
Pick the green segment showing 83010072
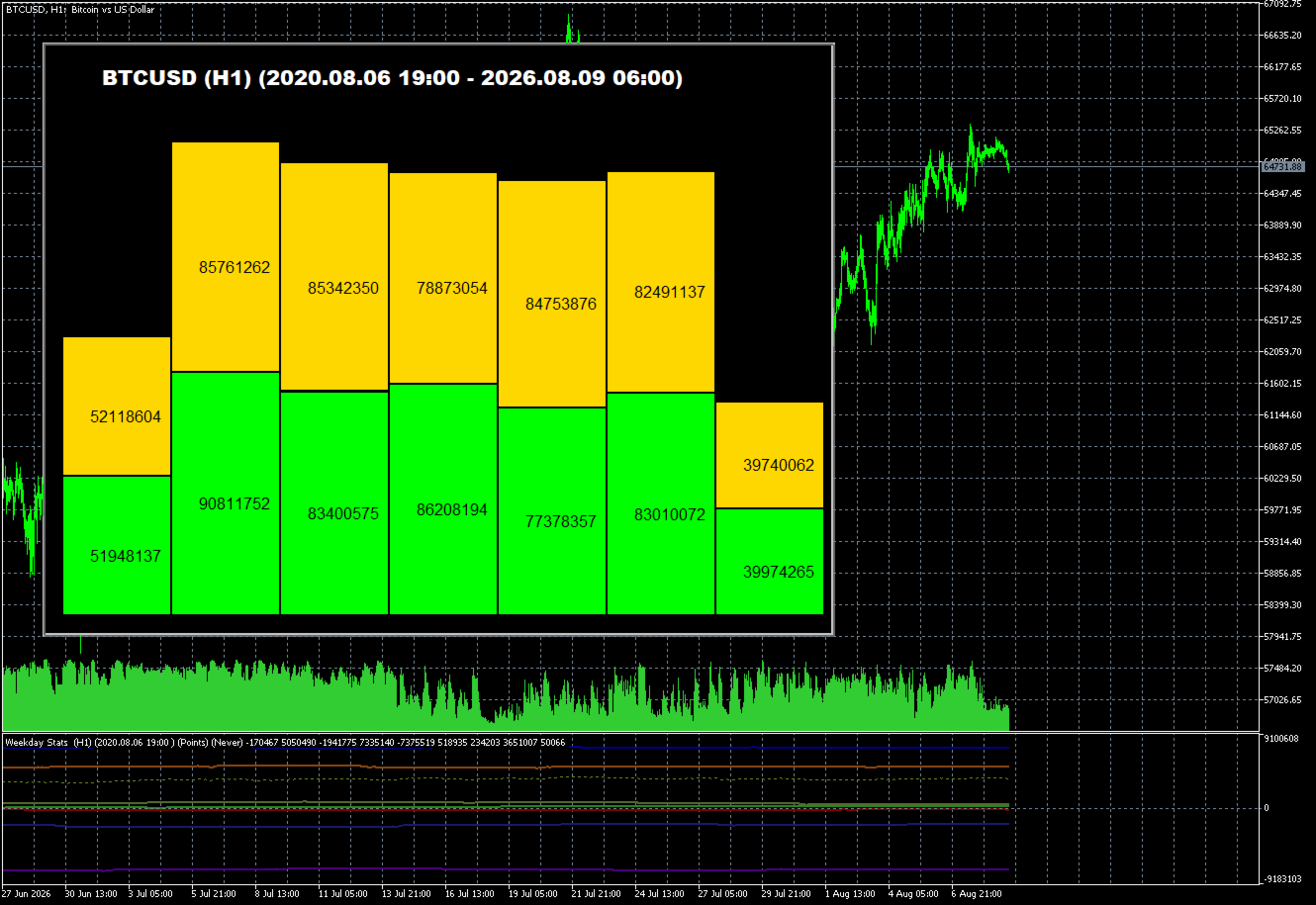[661, 503]
